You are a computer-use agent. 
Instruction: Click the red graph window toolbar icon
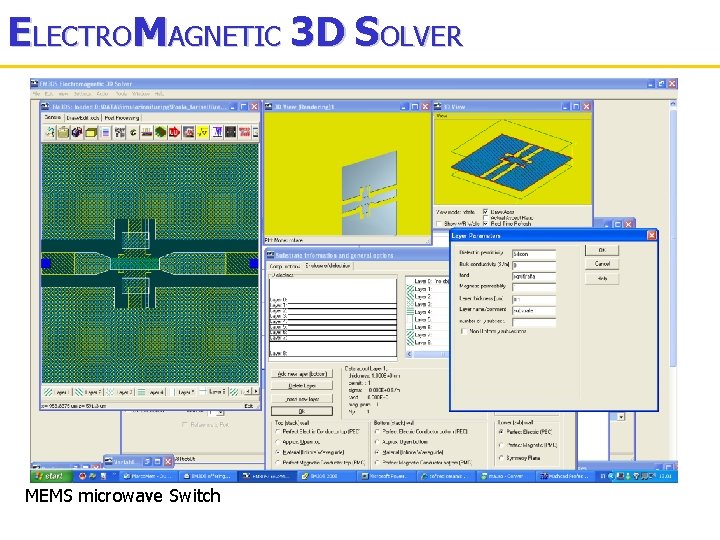point(188,133)
